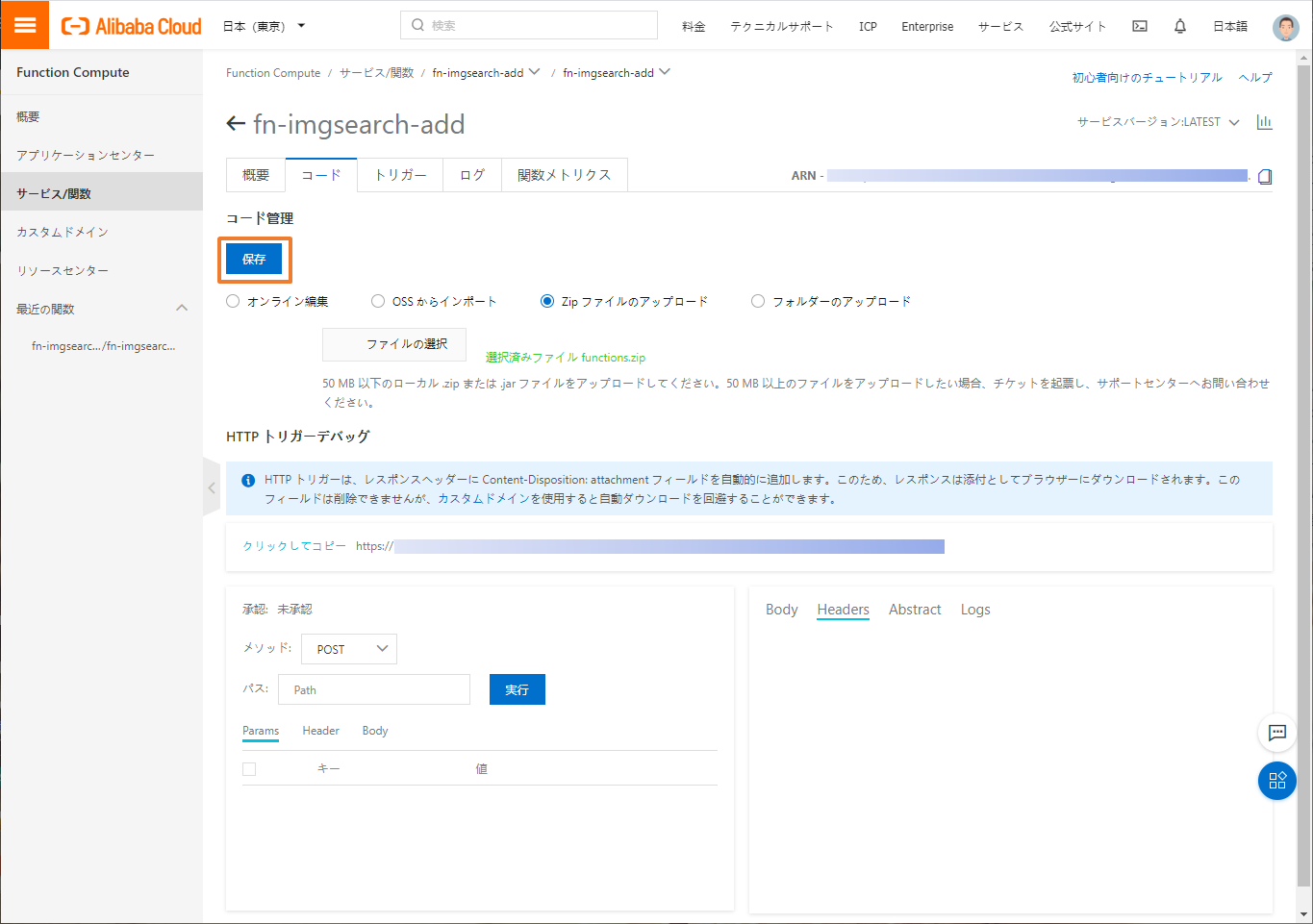
Task: Open the request Header tab
Action: [x=320, y=731]
